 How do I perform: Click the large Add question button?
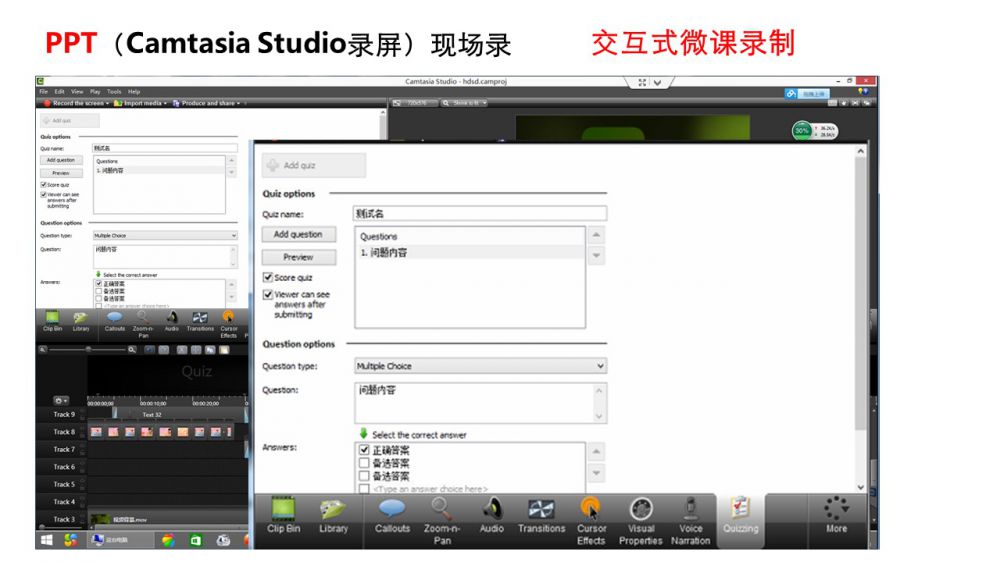tap(298, 234)
